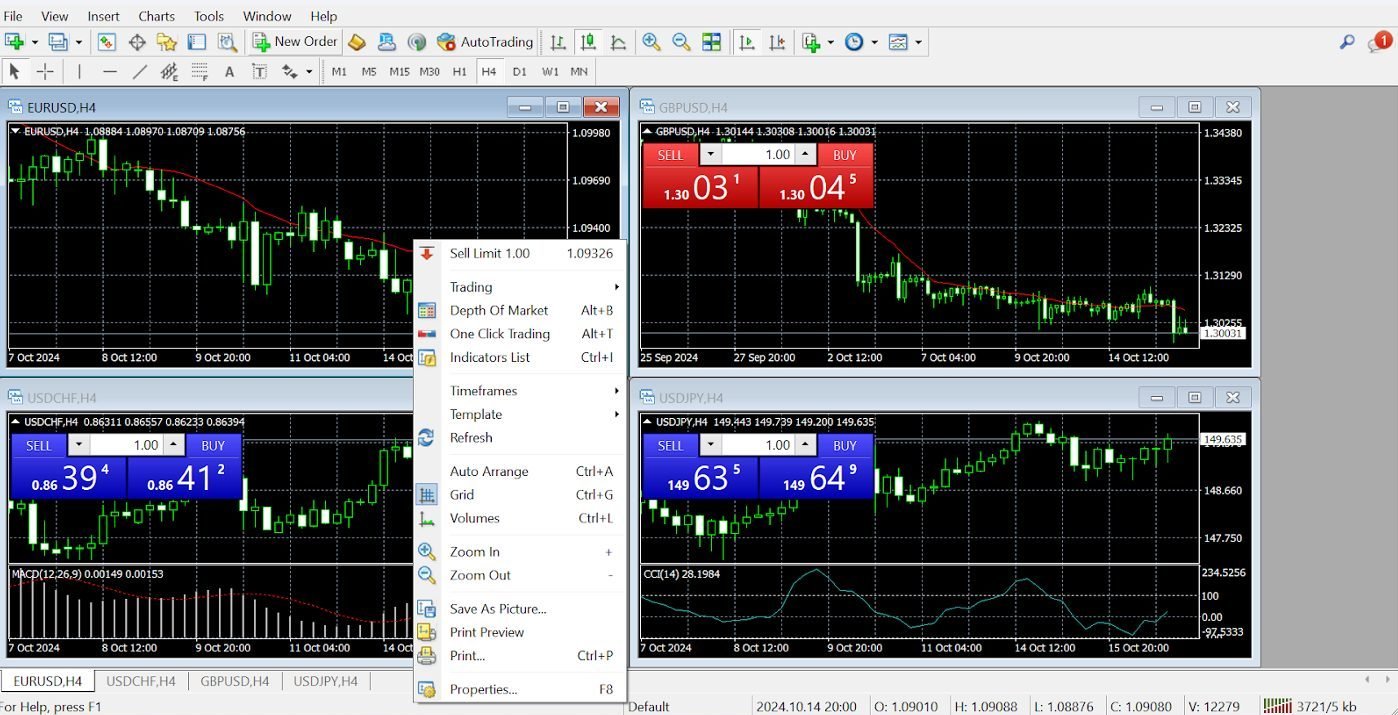Switch chart to candlesticks icon
This screenshot has width=1398, height=715.
tap(588, 42)
